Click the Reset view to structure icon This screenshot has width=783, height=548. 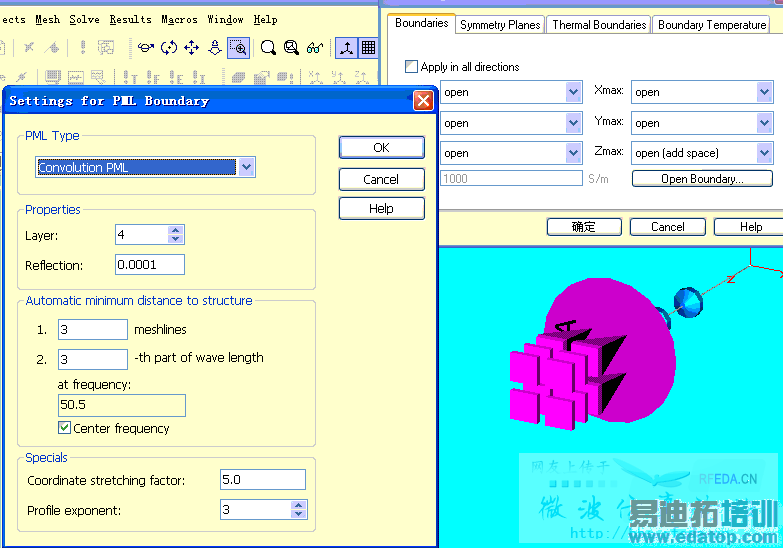291,47
